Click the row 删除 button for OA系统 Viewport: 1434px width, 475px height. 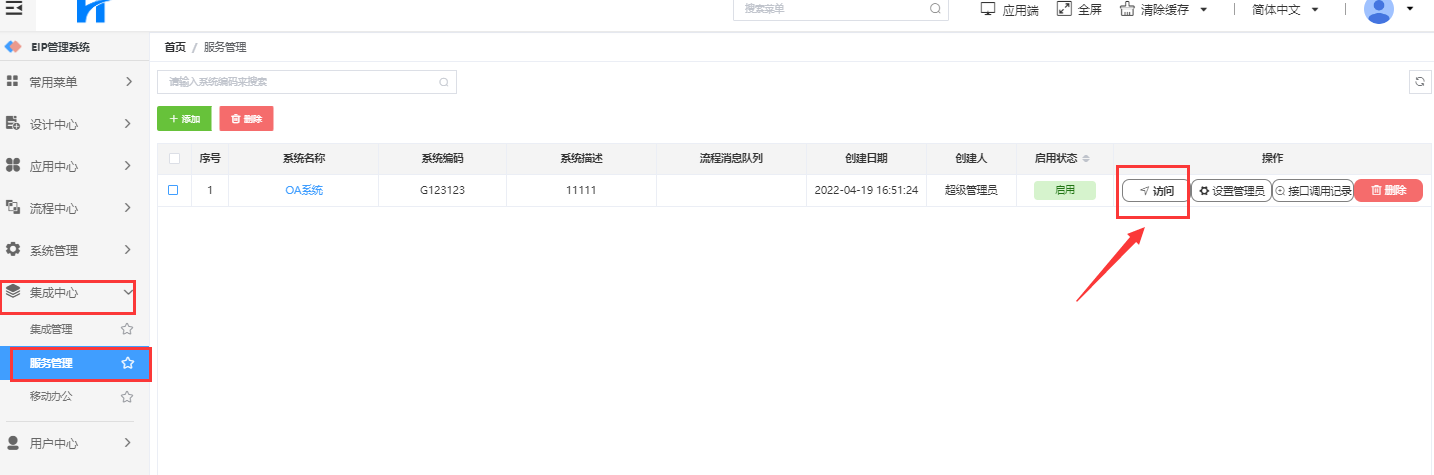(x=1388, y=190)
